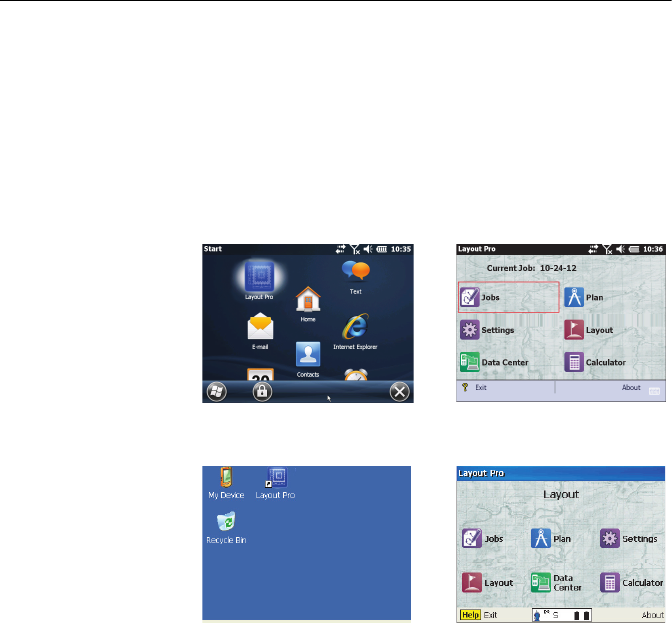Open Plan in the 10:36 Layout Pro screen
The image size is (672, 623).
[583, 297]
